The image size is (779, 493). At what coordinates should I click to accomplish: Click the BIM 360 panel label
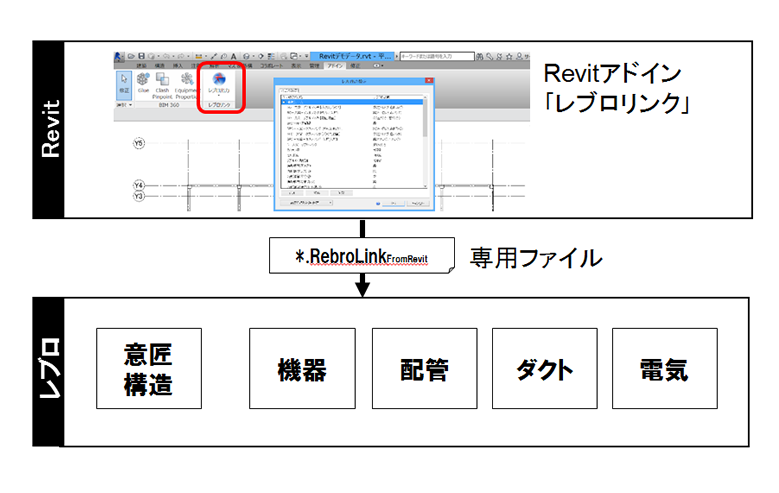tap(169, 105)
